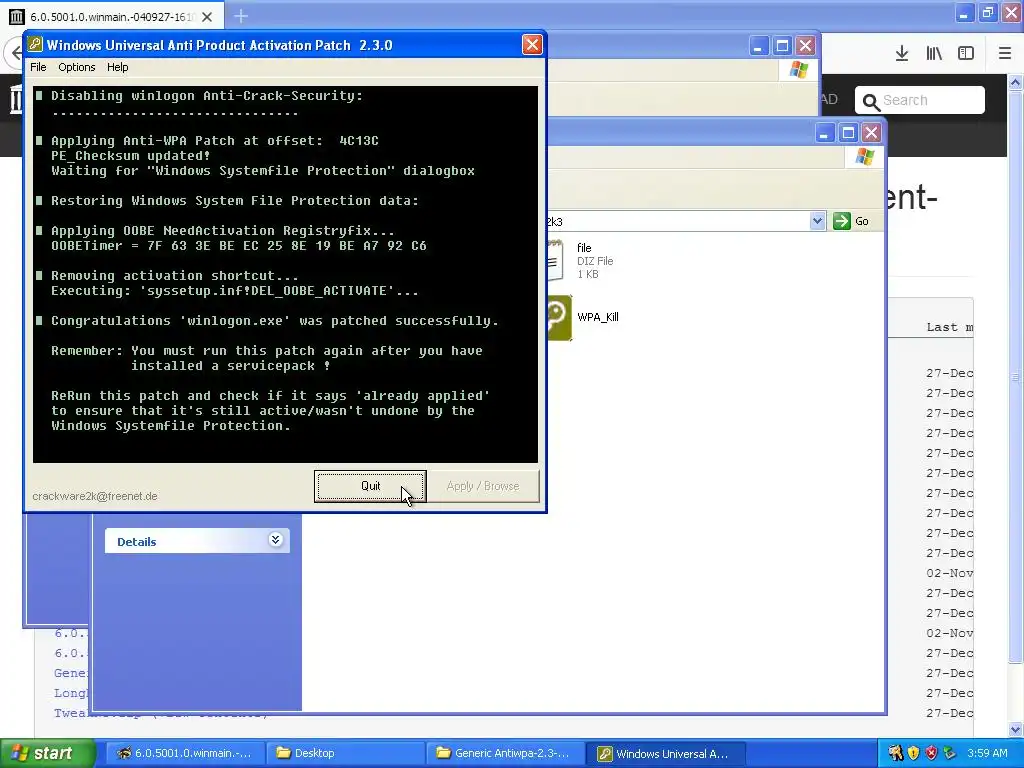1024x768 pixels.
Task: Switch to the Windows Universal A... taskbar button
Action: 665,753
